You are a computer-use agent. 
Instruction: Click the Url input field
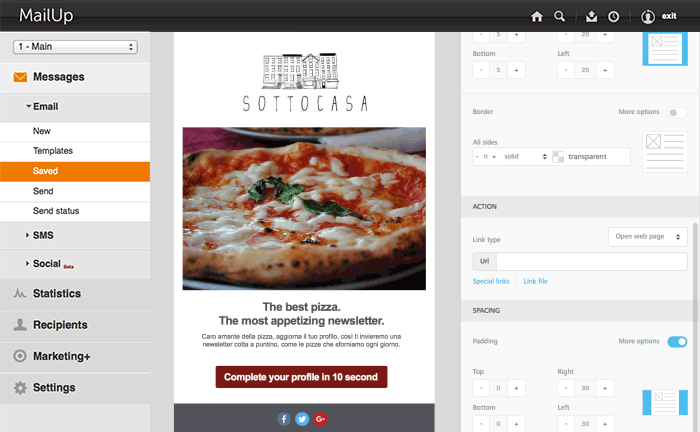(590, 261)
